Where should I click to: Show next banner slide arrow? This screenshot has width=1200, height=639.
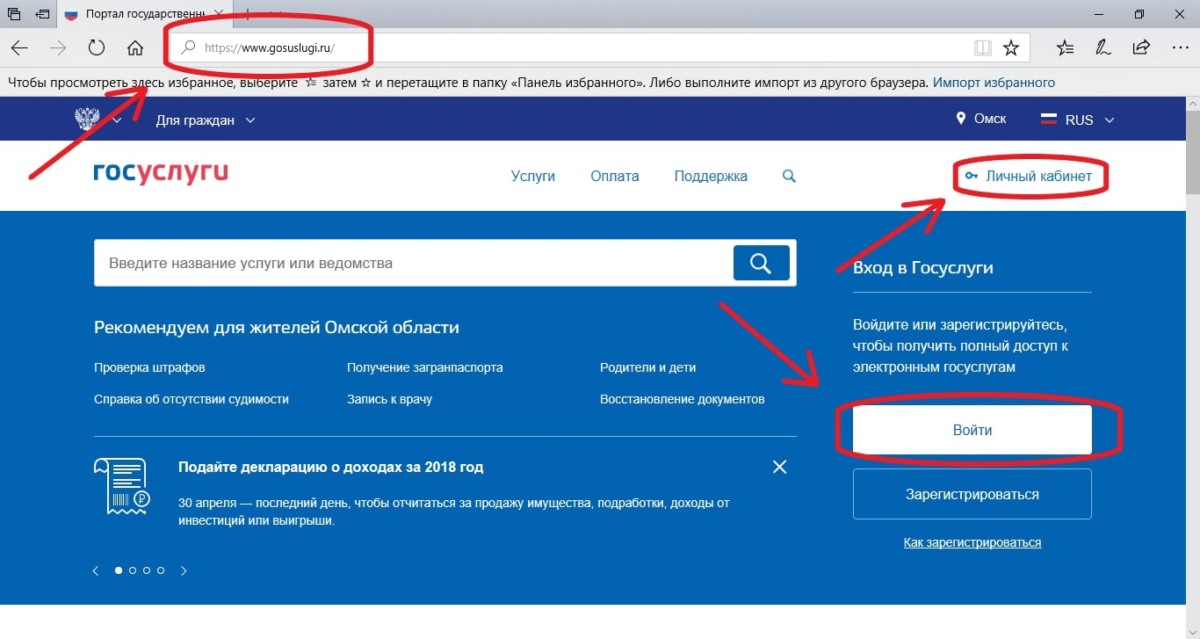pos(184,571)
